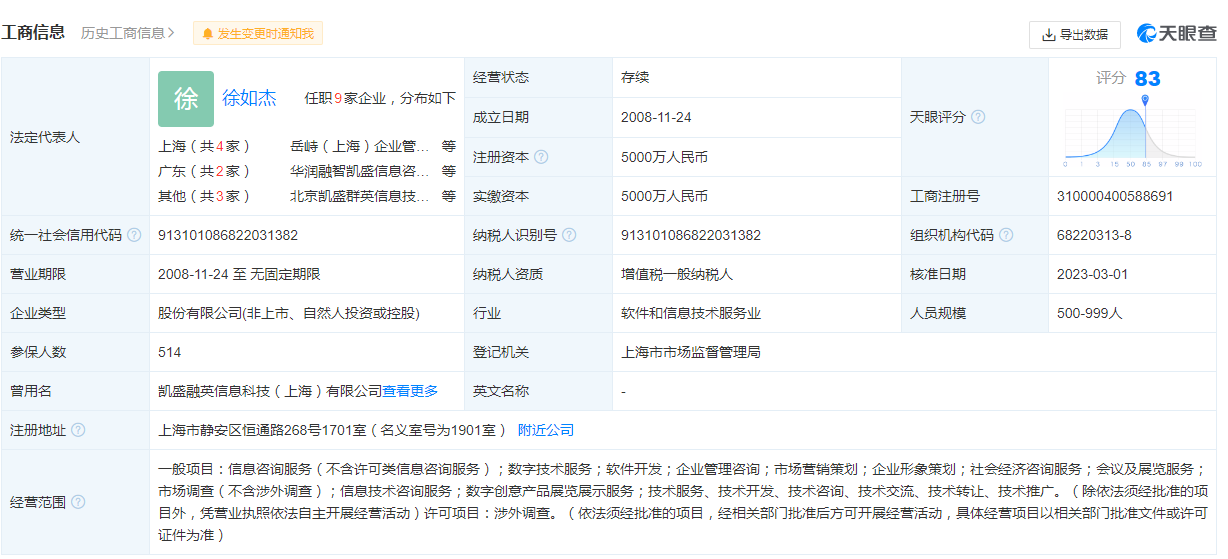This screenshot has width=1228, height=559.
Task: Expand 等 after 北京凯盛群英 company
Action: coord(449,196)
